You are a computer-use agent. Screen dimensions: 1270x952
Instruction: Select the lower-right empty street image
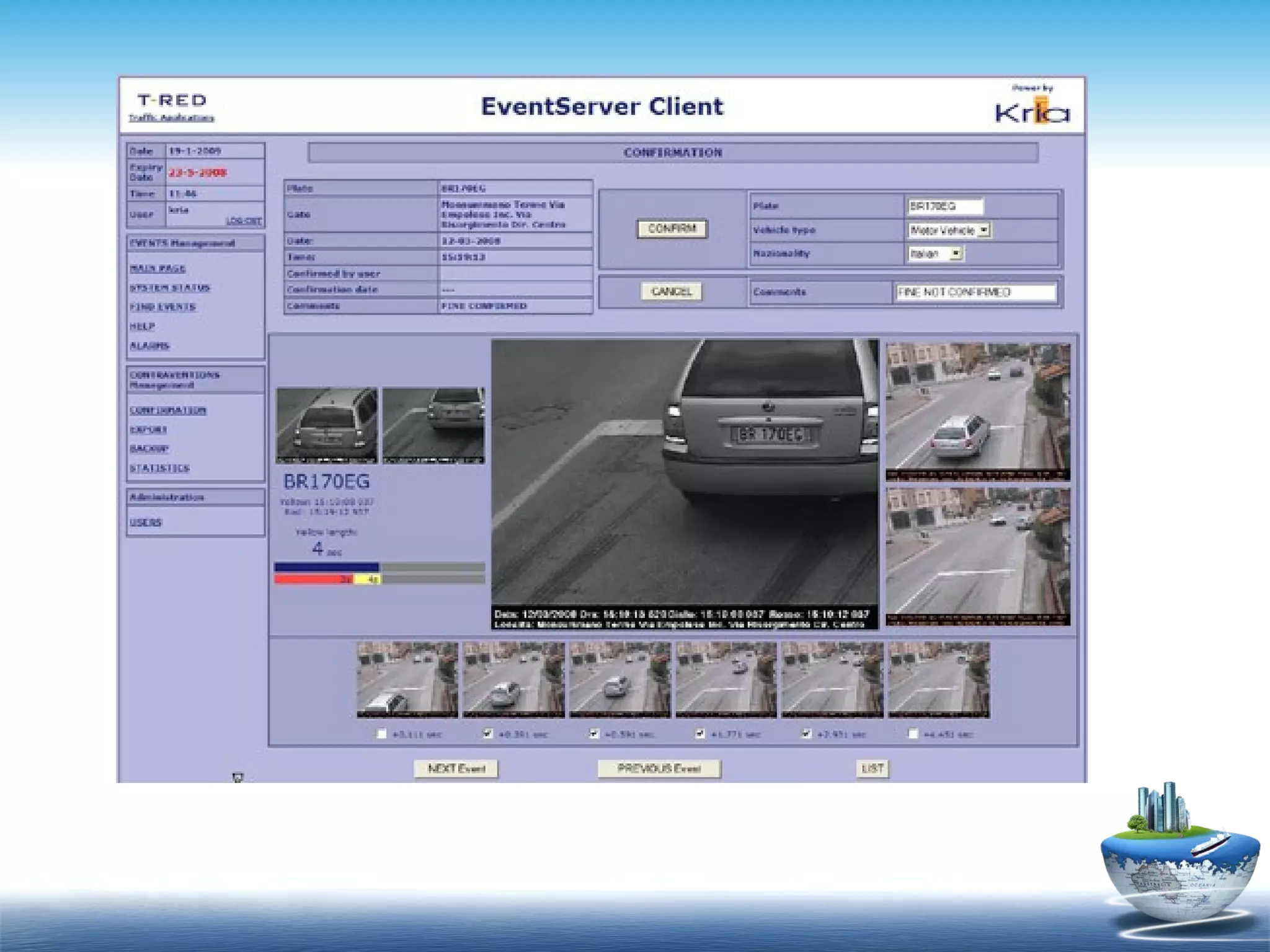[x=977, y=556]
